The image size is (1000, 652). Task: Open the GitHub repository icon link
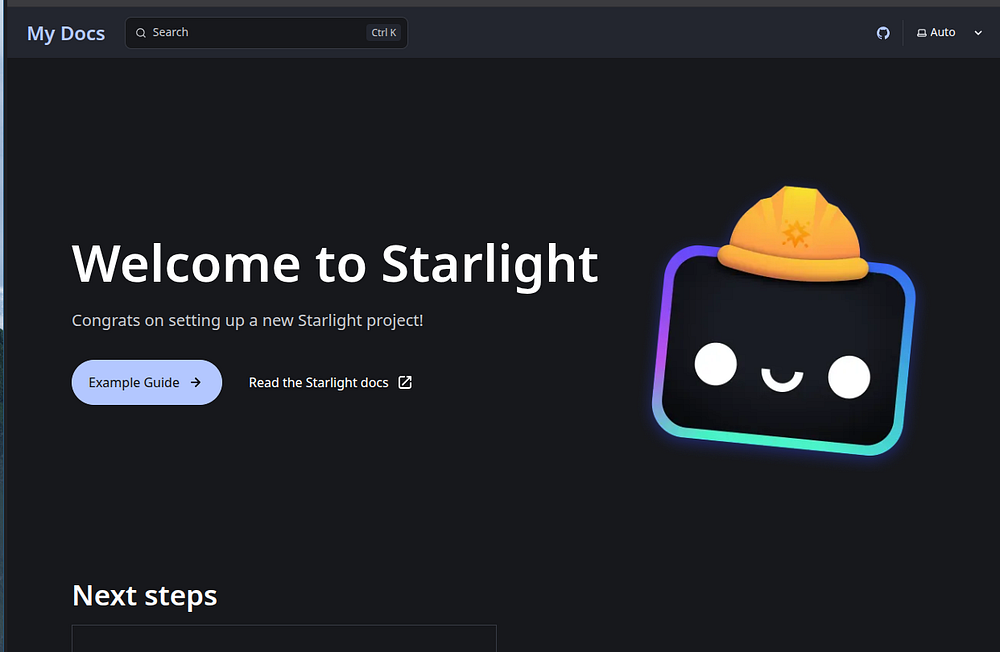tap(883, 33)
